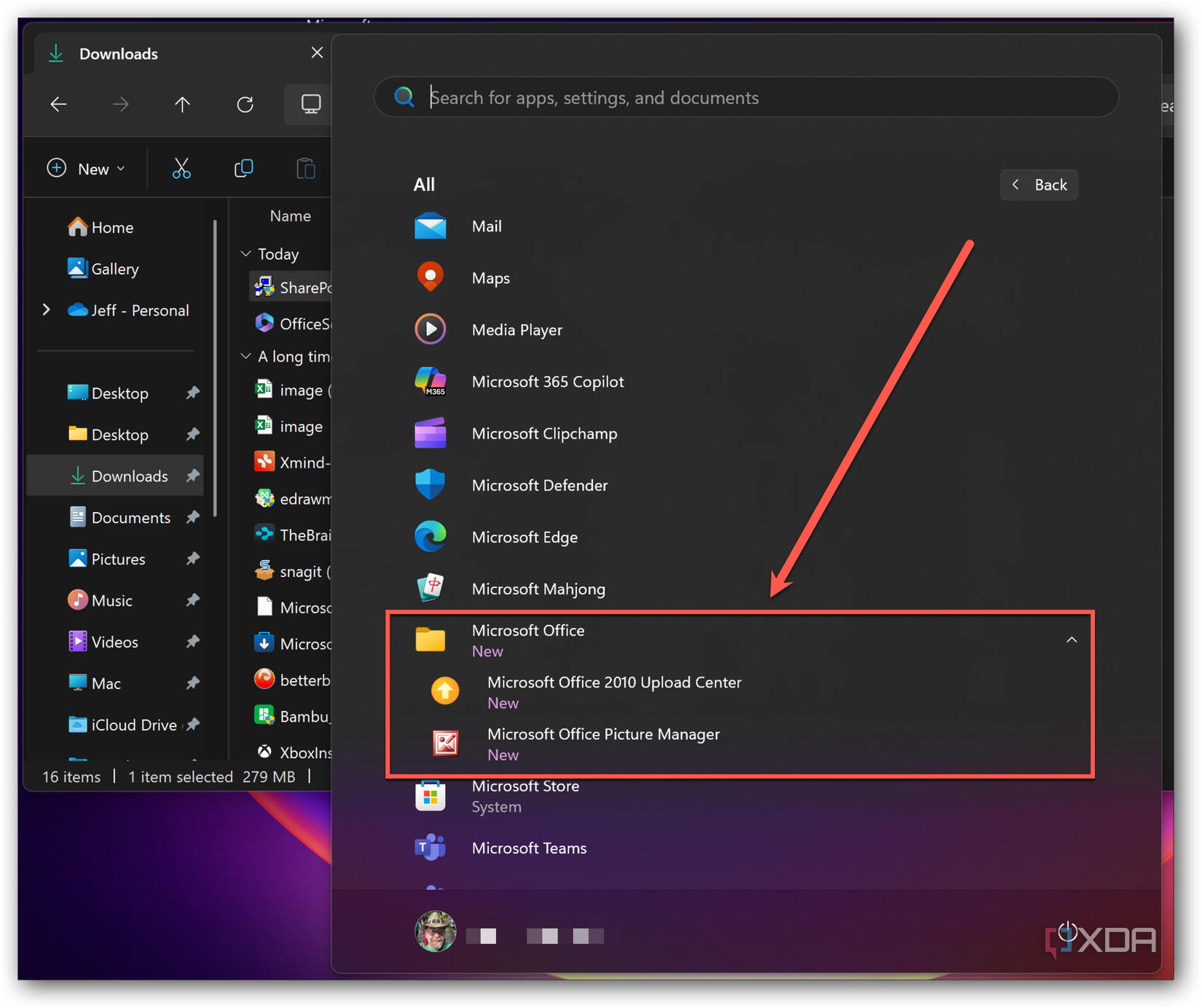Open Microsoft Office 2010 Upload Center
1202x1008 pixels.
pyautogui.click(x=614, y=682)
